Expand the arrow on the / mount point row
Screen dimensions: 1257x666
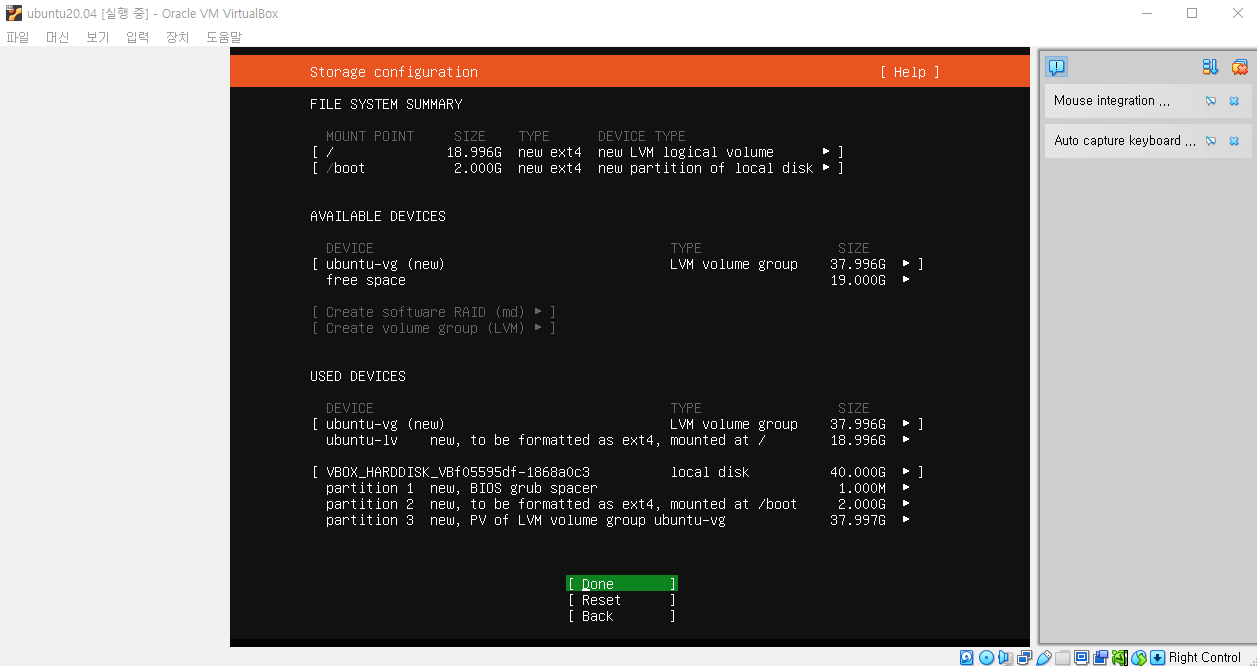click(826, 152)
